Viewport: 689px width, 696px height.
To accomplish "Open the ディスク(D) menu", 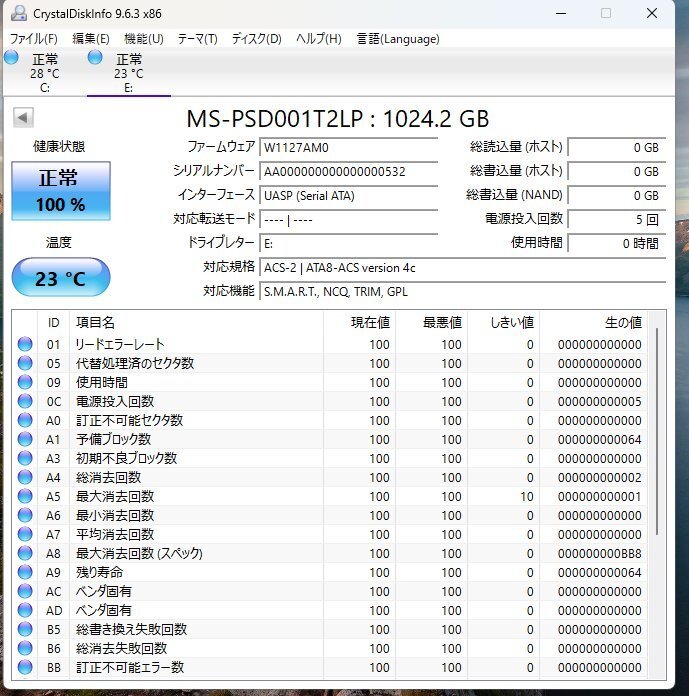I will 257,39.
